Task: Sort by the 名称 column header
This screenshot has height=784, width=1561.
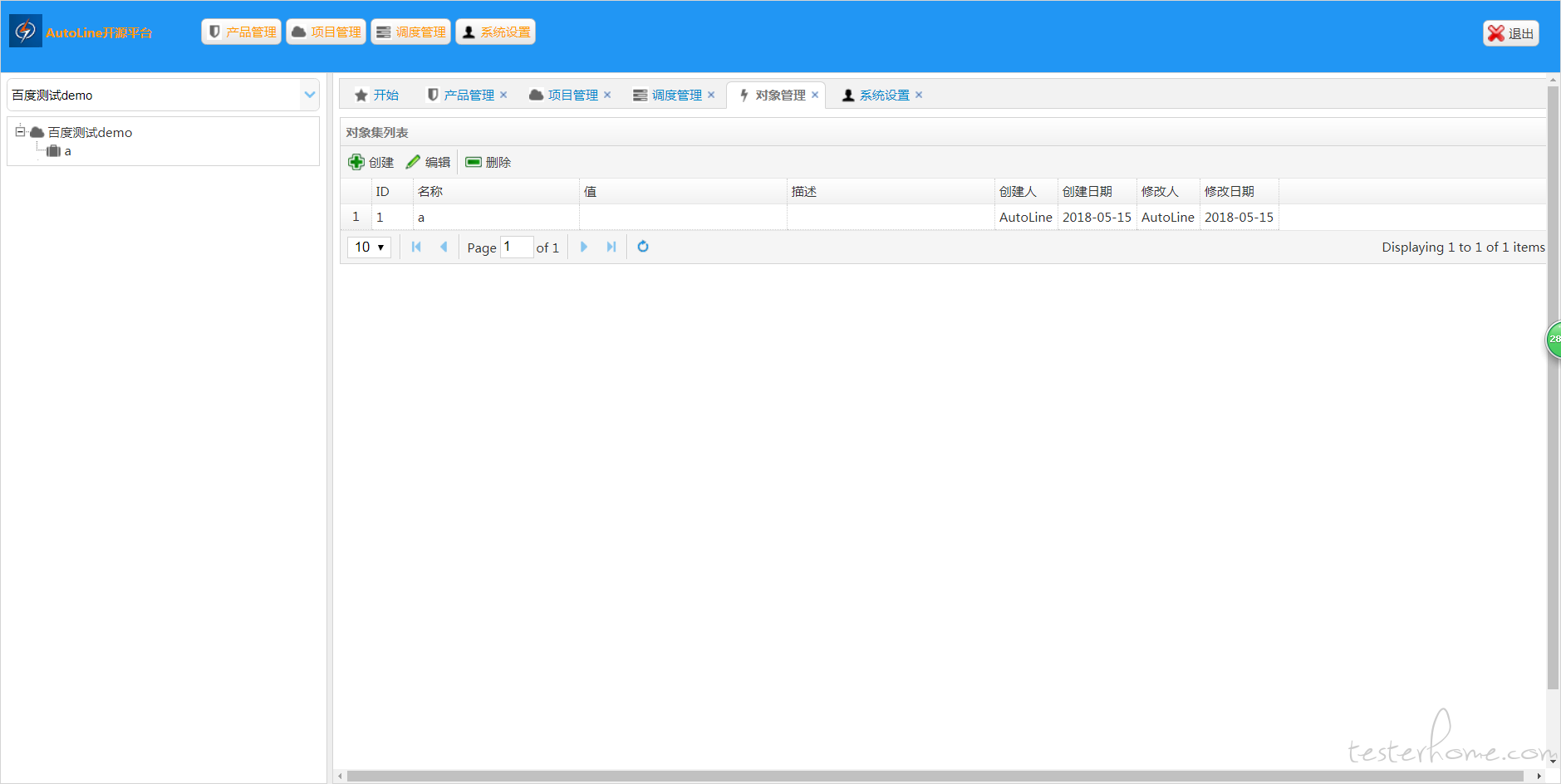Action: click(x=496, y=191)
